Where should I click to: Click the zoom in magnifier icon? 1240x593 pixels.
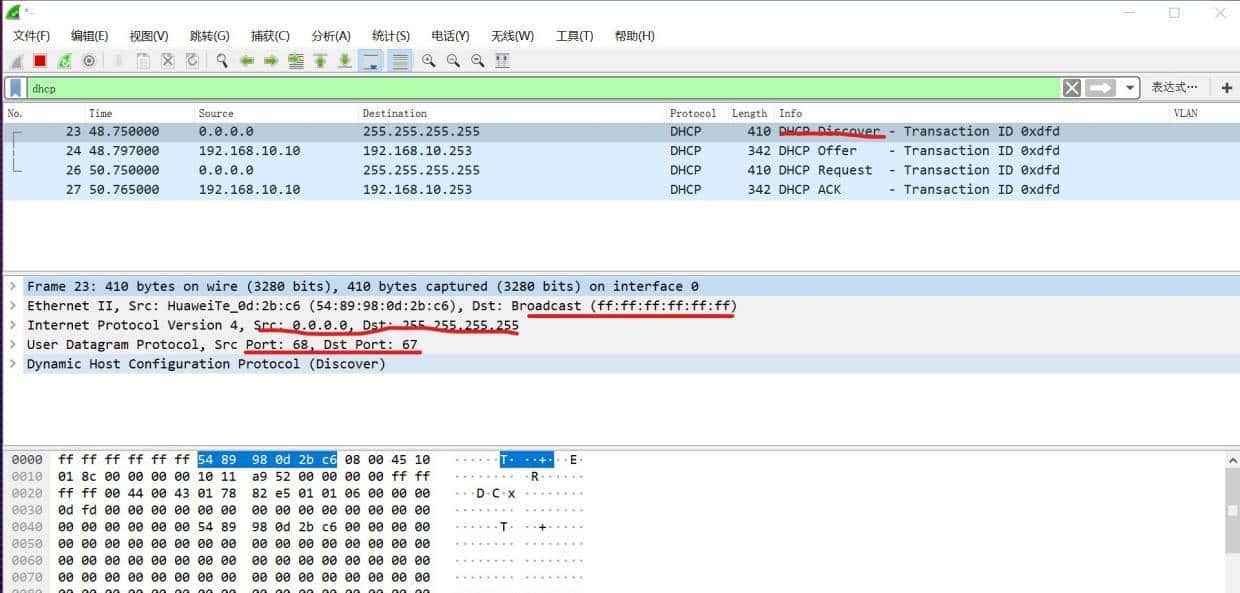(430, 60)
